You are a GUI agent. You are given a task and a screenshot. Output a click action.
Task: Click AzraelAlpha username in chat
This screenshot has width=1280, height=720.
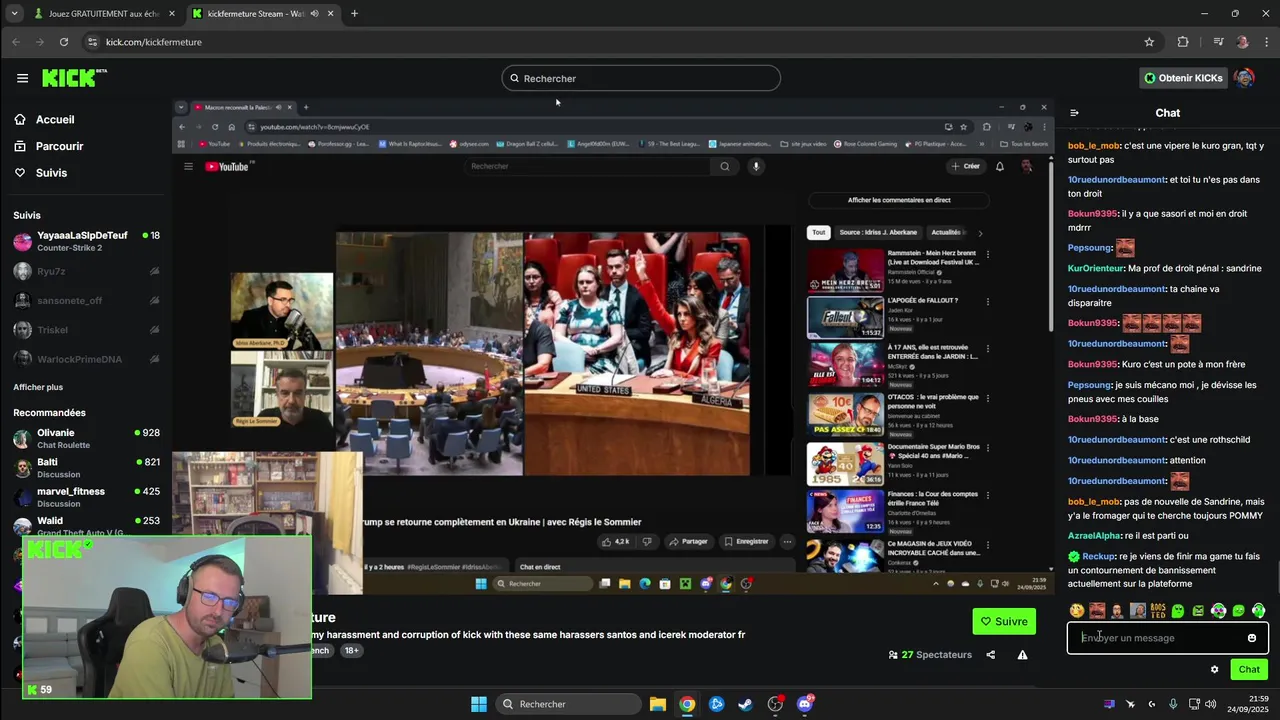point(1094,536)
